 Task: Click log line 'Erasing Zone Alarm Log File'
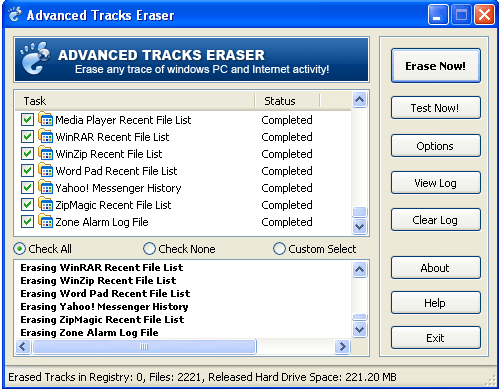coord(89,332)
